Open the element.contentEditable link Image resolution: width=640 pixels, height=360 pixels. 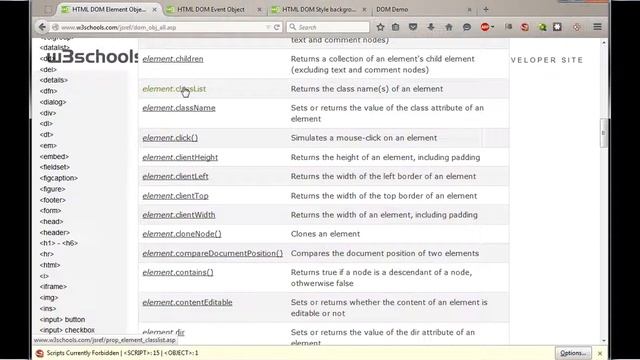pyautogui.click(x=187, y=302)
